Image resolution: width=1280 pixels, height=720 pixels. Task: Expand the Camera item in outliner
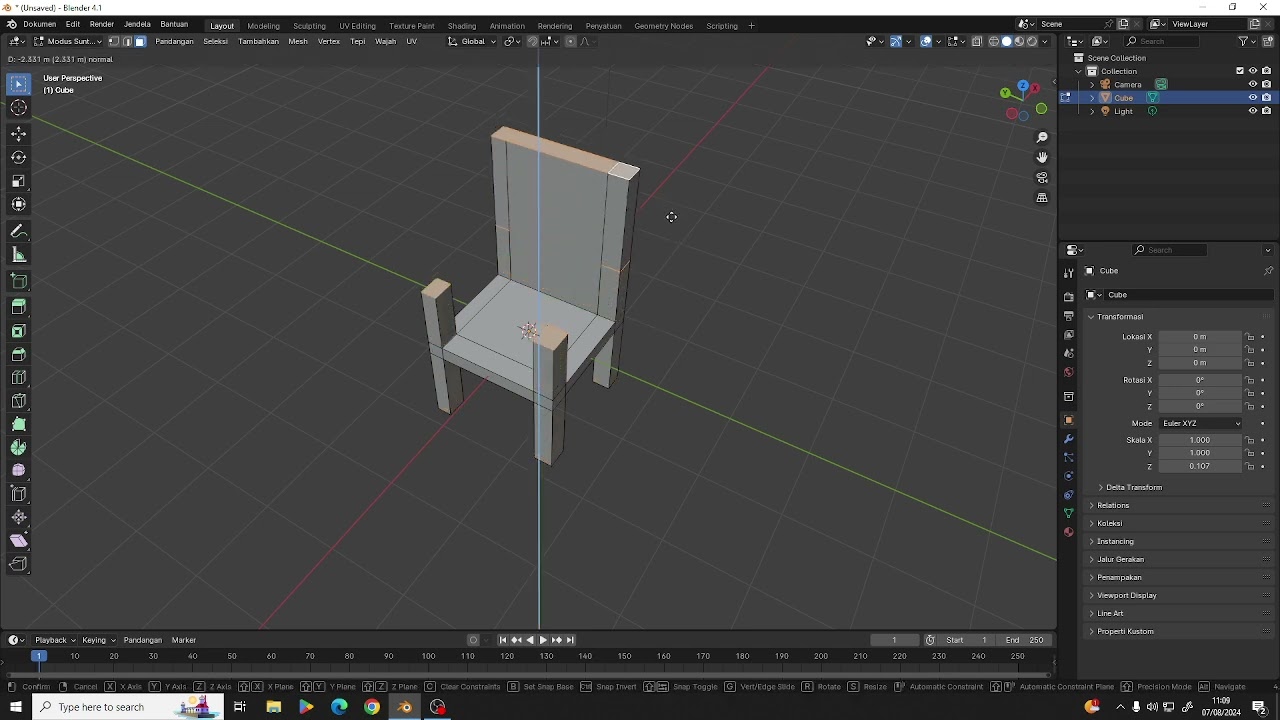[x=1092, y=85]
